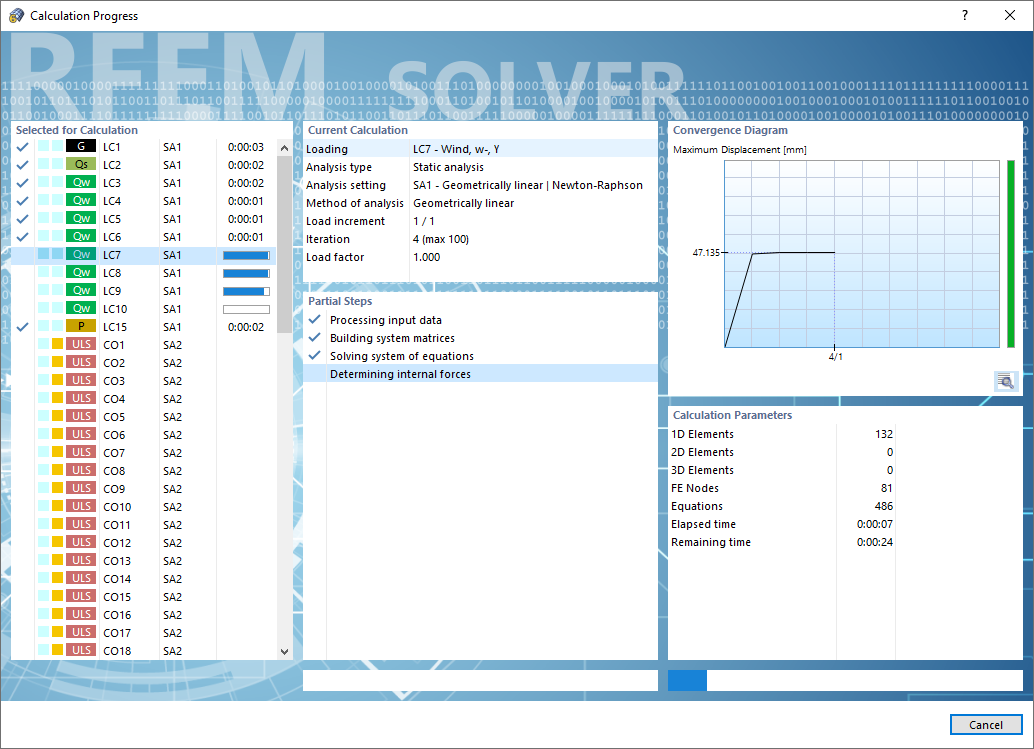1034x749 pixels.
Task: Click the RFEM solver icon in the title bar
Action: (16, 15)
